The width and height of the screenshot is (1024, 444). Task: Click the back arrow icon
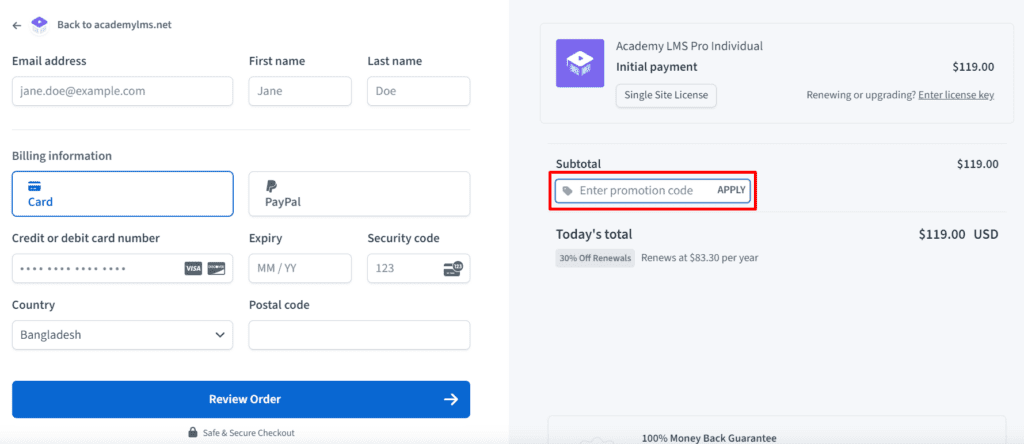[17, 24]
